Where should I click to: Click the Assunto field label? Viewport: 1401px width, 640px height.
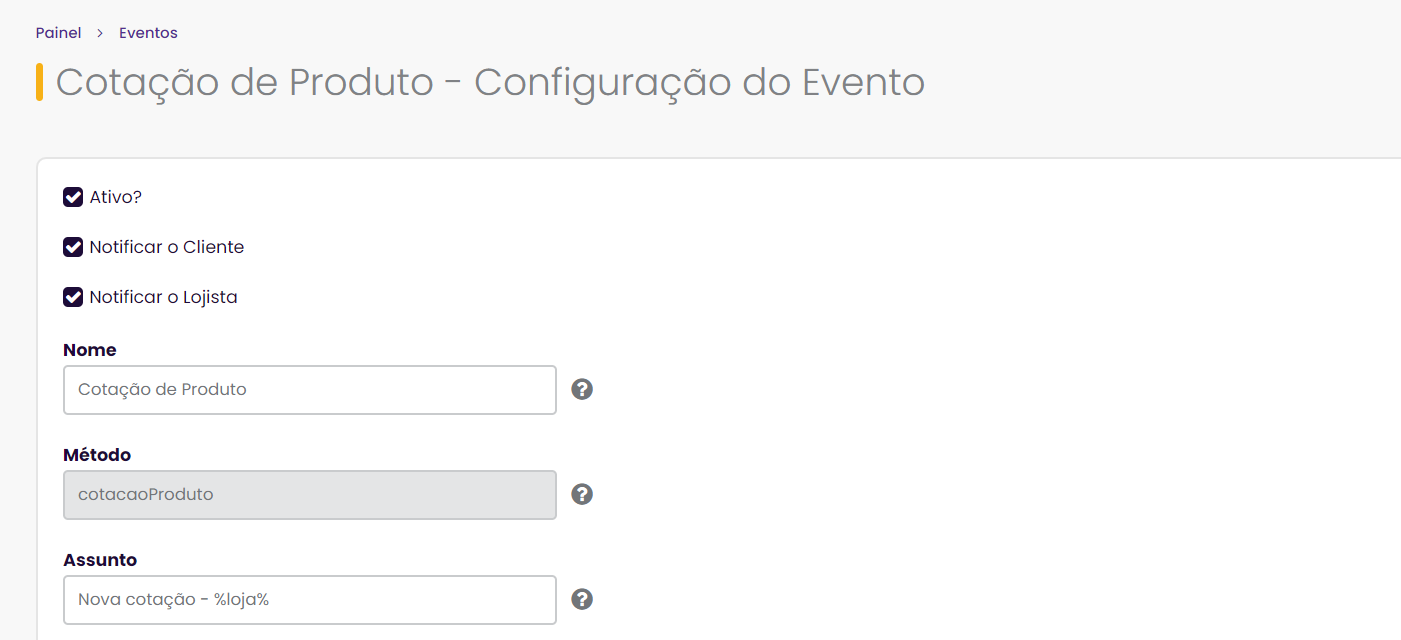pos(100,560)
